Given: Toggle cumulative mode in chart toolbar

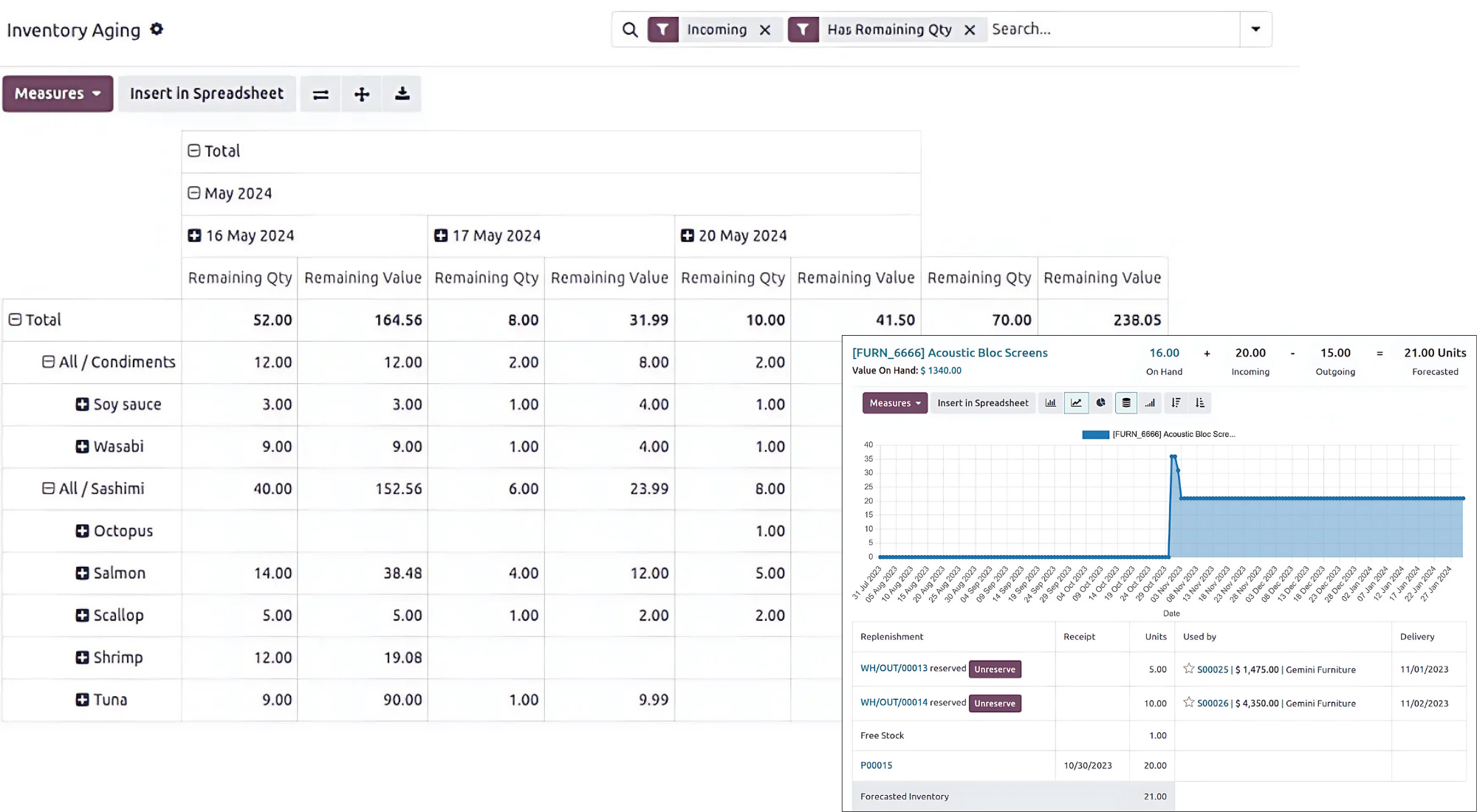Looking at the screenshot, I should [x=1150, y=403].
